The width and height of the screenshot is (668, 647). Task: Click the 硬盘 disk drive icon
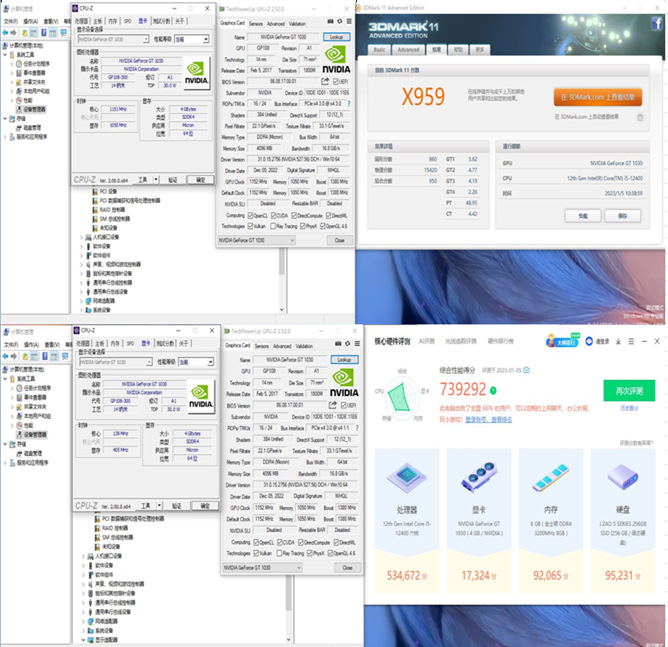pos(622,477)
